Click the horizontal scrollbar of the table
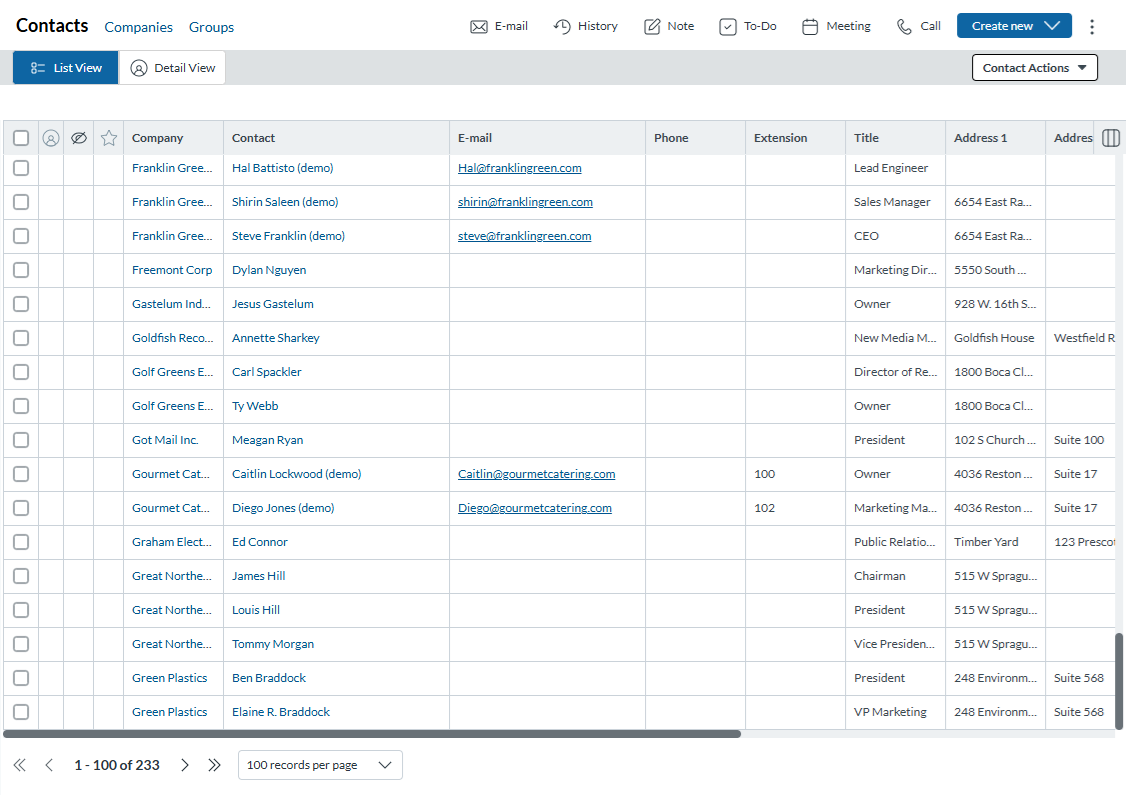This screenshot has width=1126, height=795. click(372, 734)
